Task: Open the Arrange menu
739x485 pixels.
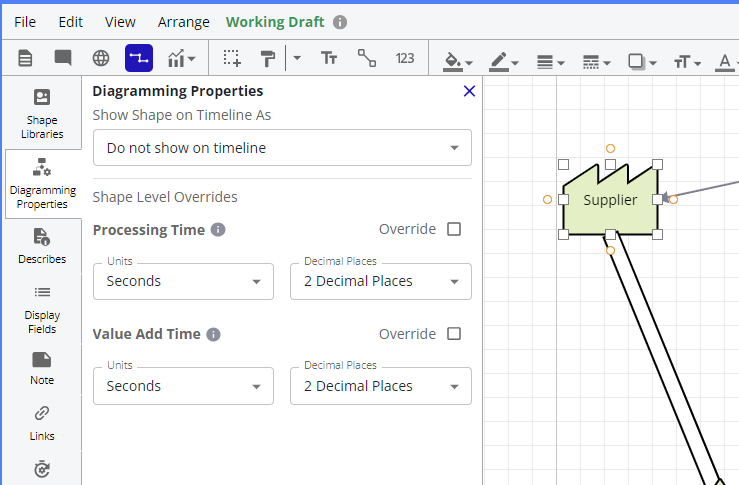Action: 184,22
